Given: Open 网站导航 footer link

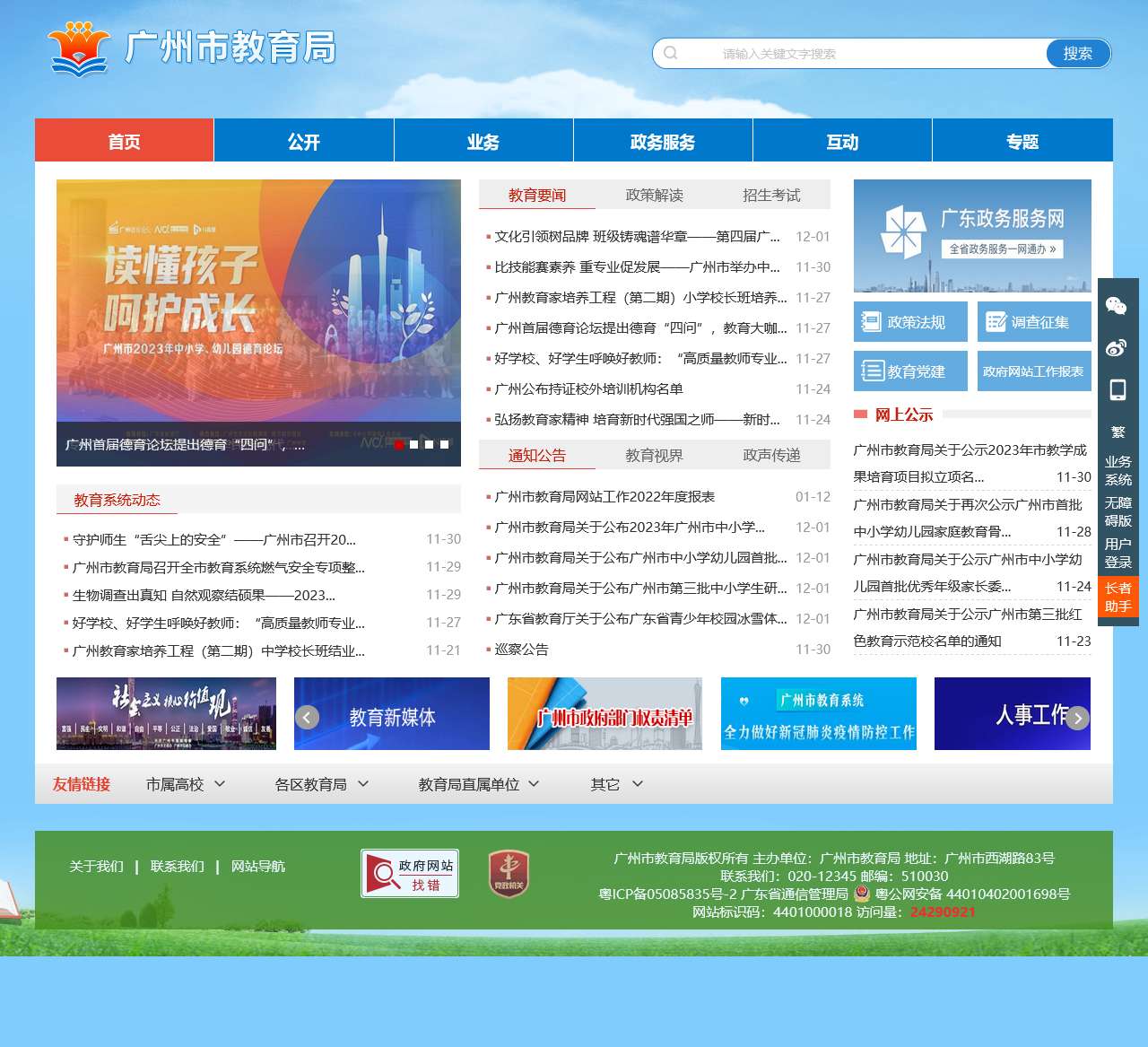Looking at the screenshot, I should [258, 866].
